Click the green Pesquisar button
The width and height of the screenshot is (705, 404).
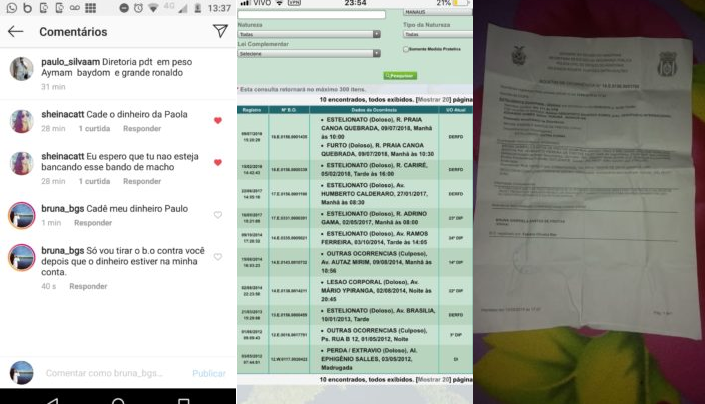(x=400, y=75)
